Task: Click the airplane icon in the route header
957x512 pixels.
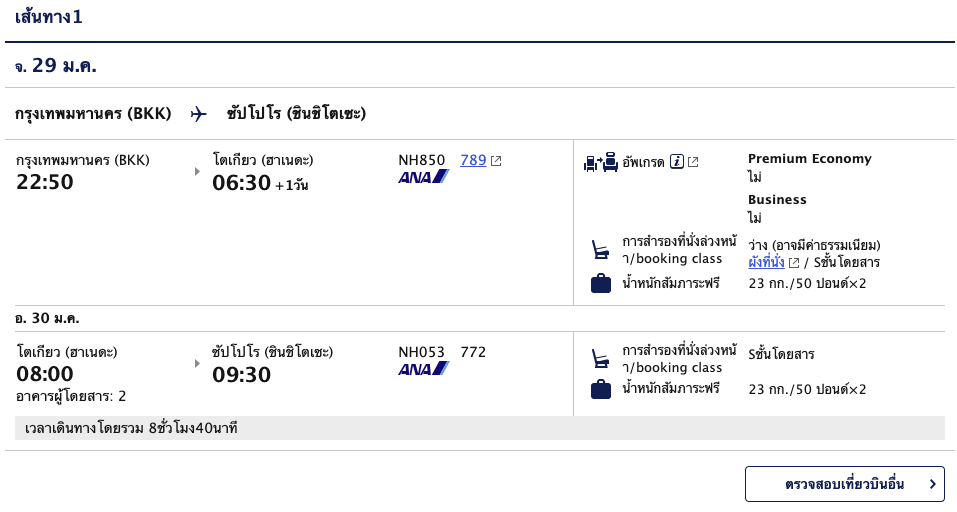Action: coord(198,114)
